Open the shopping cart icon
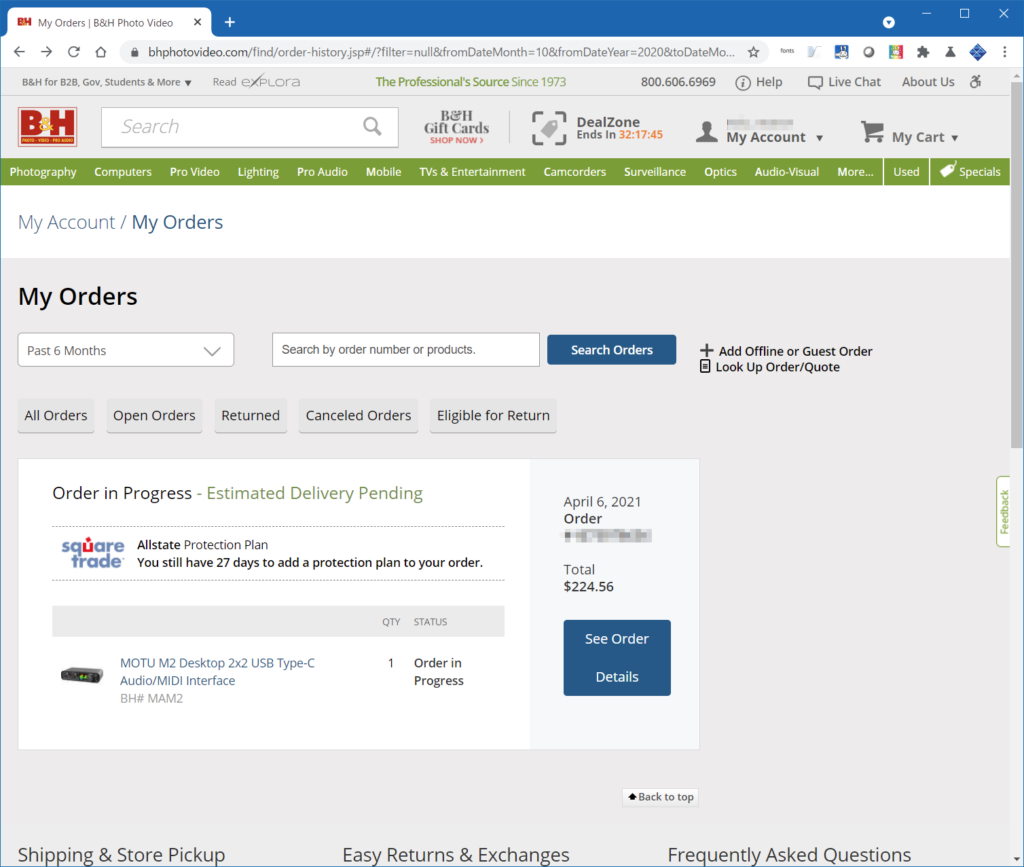The height and width of the screenshot is (867, 1024). 872,132
